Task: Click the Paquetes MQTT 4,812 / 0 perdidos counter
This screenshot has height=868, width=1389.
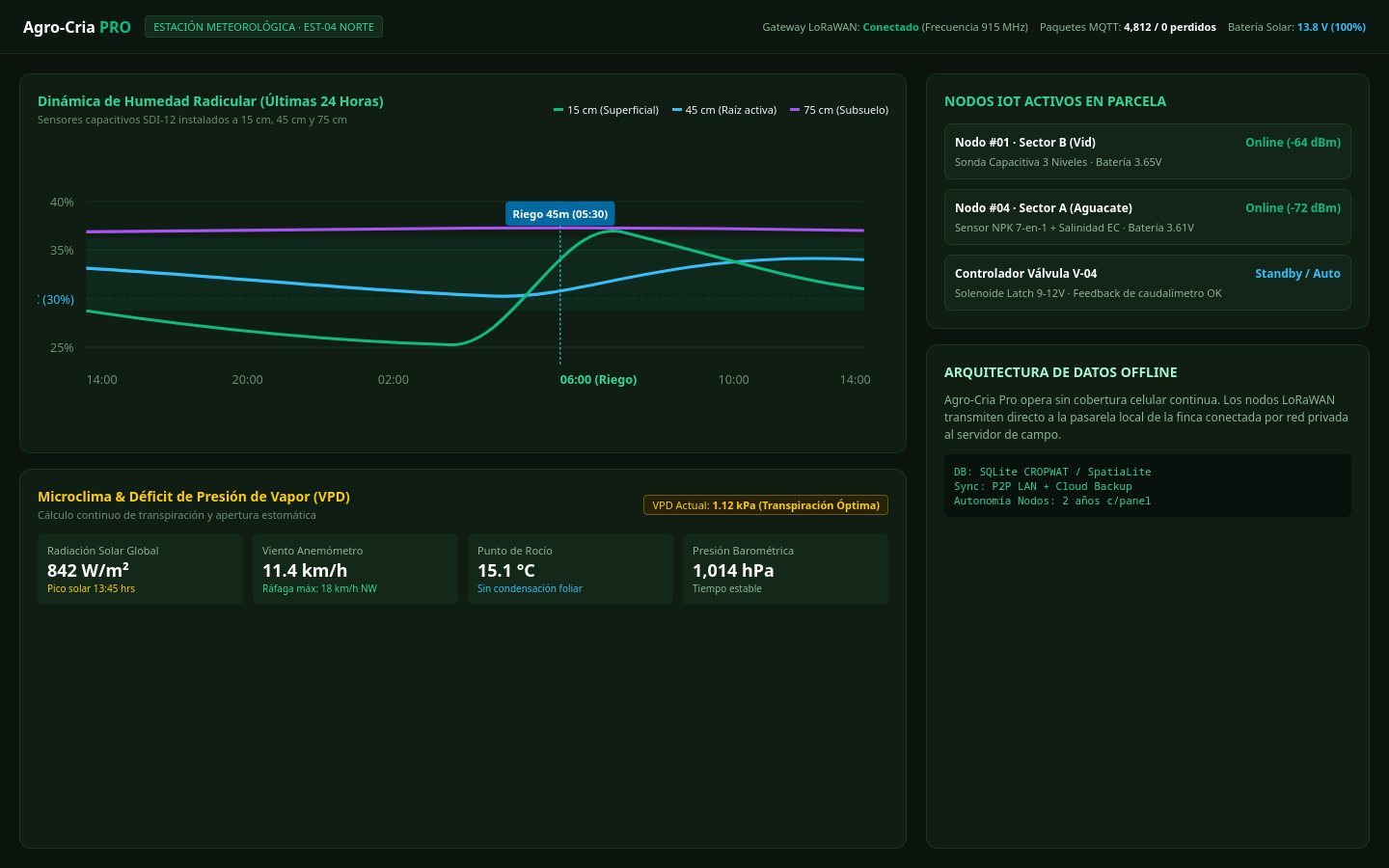Action: pos(1128,27)
